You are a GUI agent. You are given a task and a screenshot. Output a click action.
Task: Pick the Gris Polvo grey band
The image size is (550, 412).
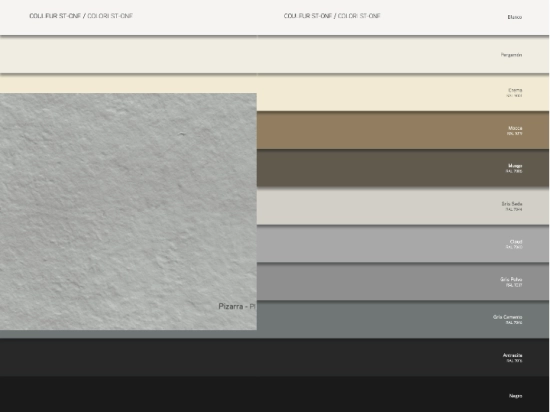pyautogui.click(x=403, y=282)
